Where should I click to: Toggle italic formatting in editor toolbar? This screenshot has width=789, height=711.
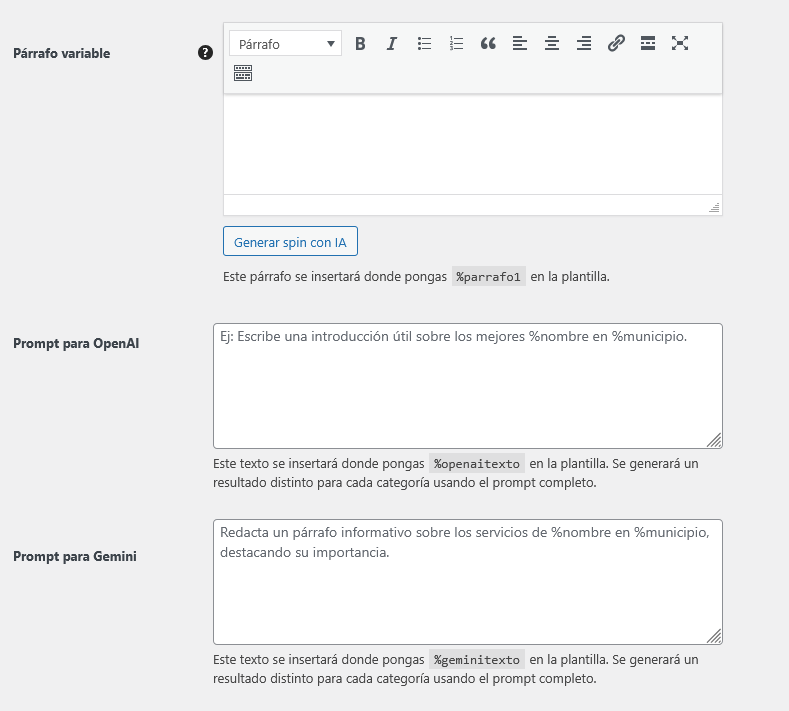click(x=392, y=43)
